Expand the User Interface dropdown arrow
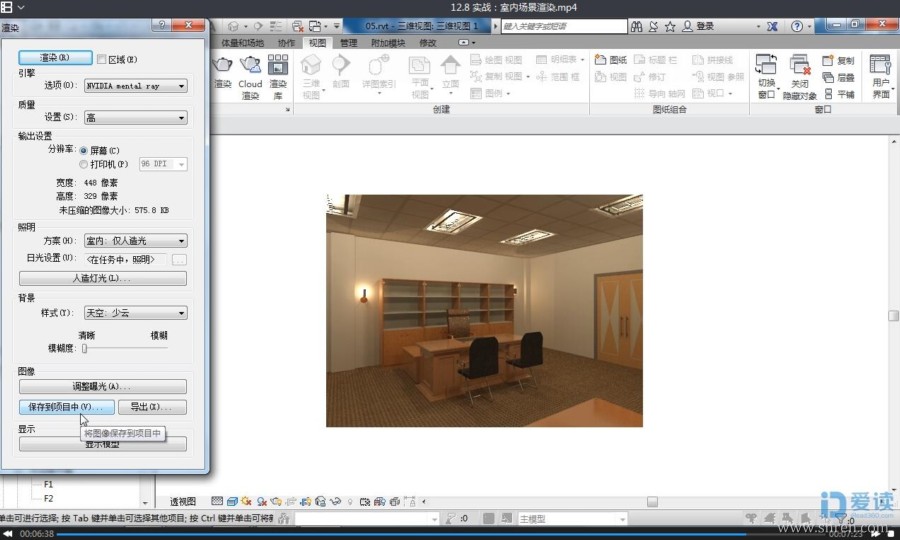Viewport: 900px width, 540px height. pos(893,89)
